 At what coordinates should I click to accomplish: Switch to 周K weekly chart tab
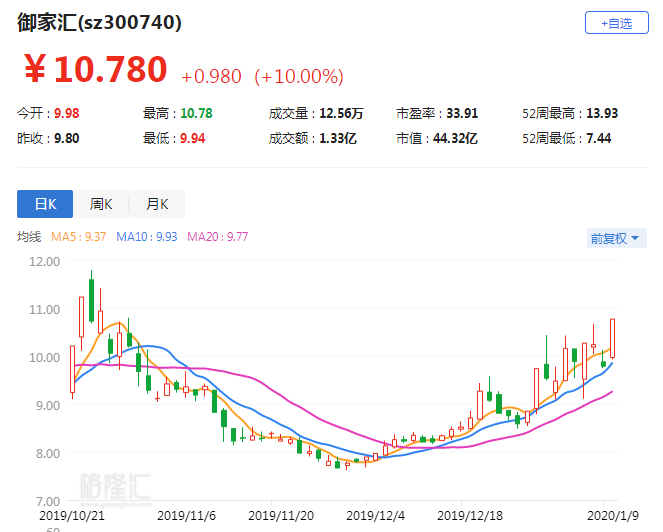(x=101, y=204)
